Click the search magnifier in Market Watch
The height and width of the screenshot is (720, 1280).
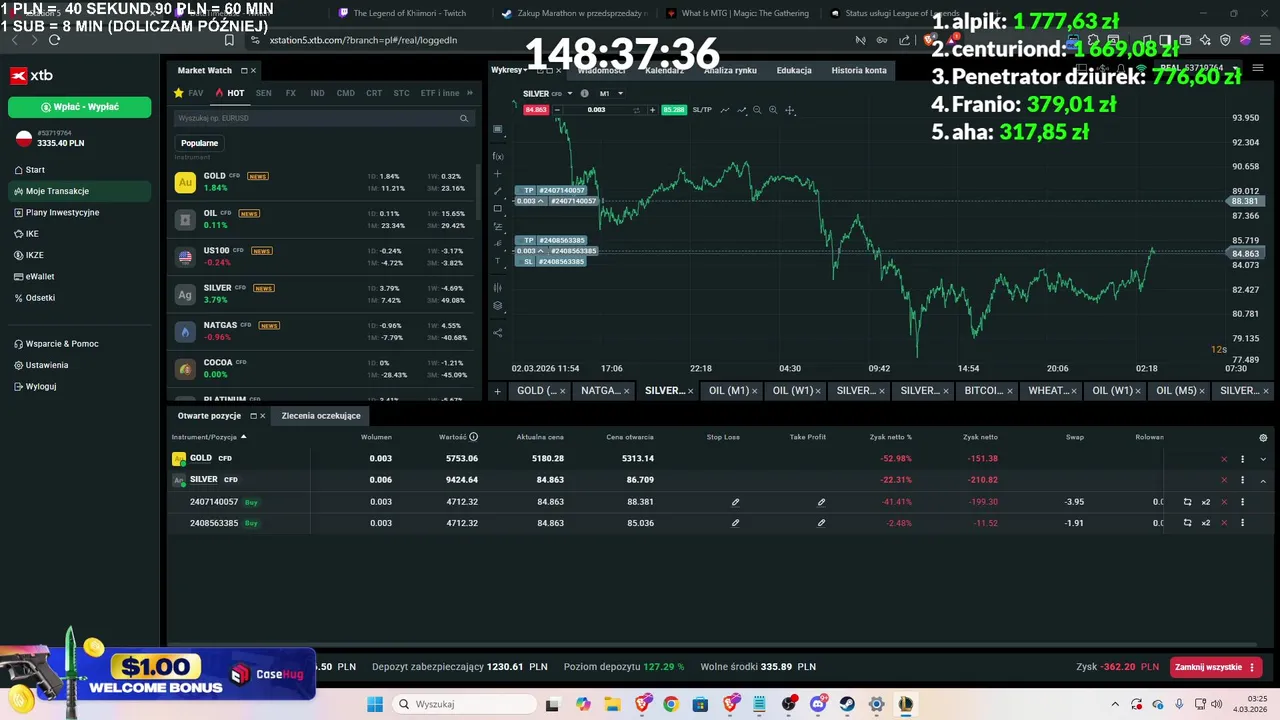tap(464, 118)
